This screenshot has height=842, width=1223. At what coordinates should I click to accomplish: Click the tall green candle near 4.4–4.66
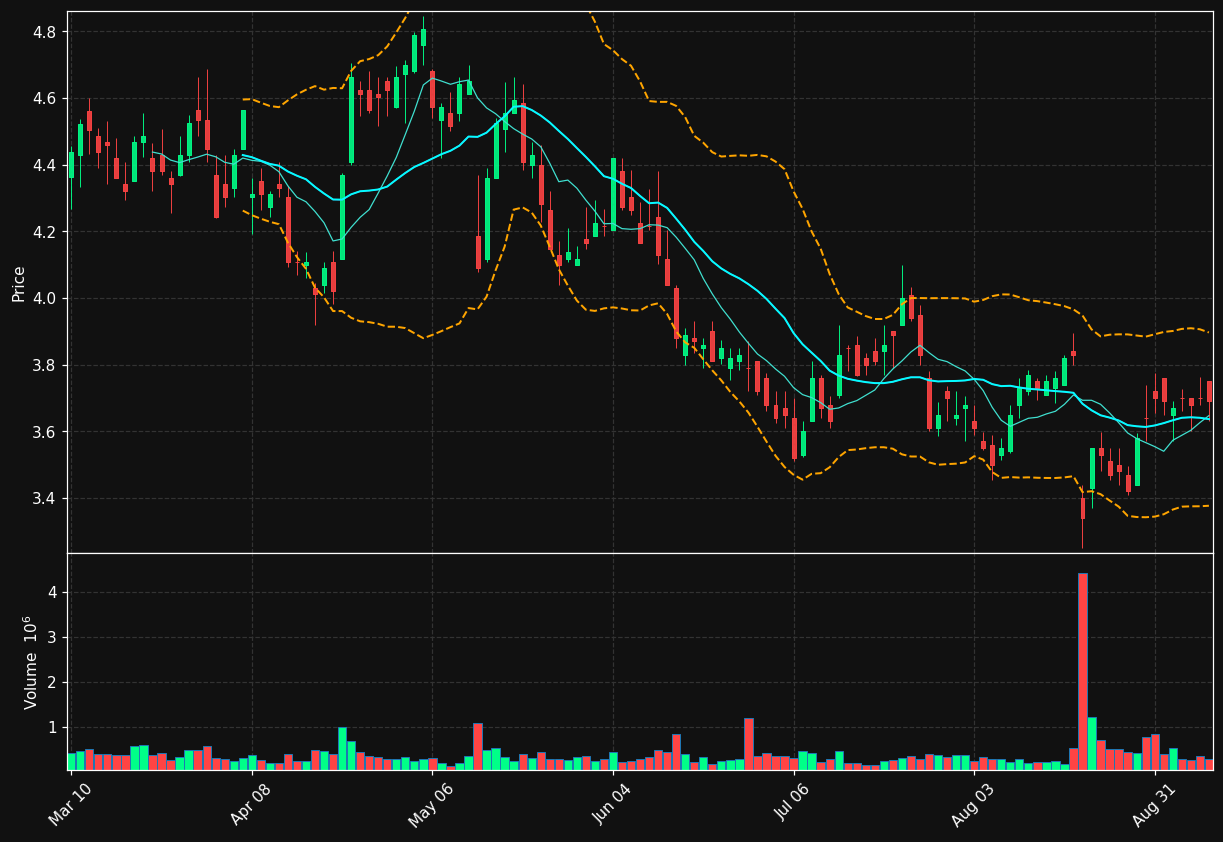click(351, 120)
